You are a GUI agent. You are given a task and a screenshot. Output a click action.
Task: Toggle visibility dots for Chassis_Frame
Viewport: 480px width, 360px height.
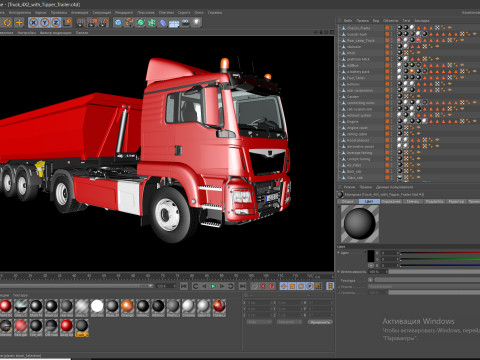392,28
